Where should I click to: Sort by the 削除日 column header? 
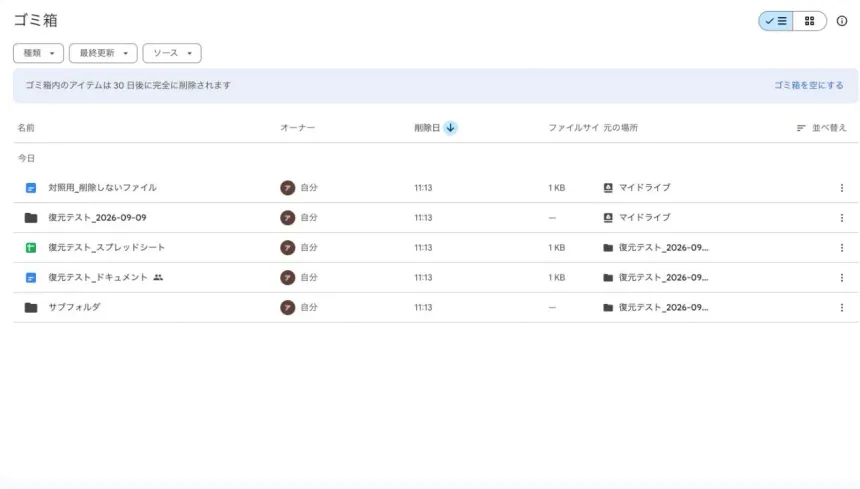point(427,128)
